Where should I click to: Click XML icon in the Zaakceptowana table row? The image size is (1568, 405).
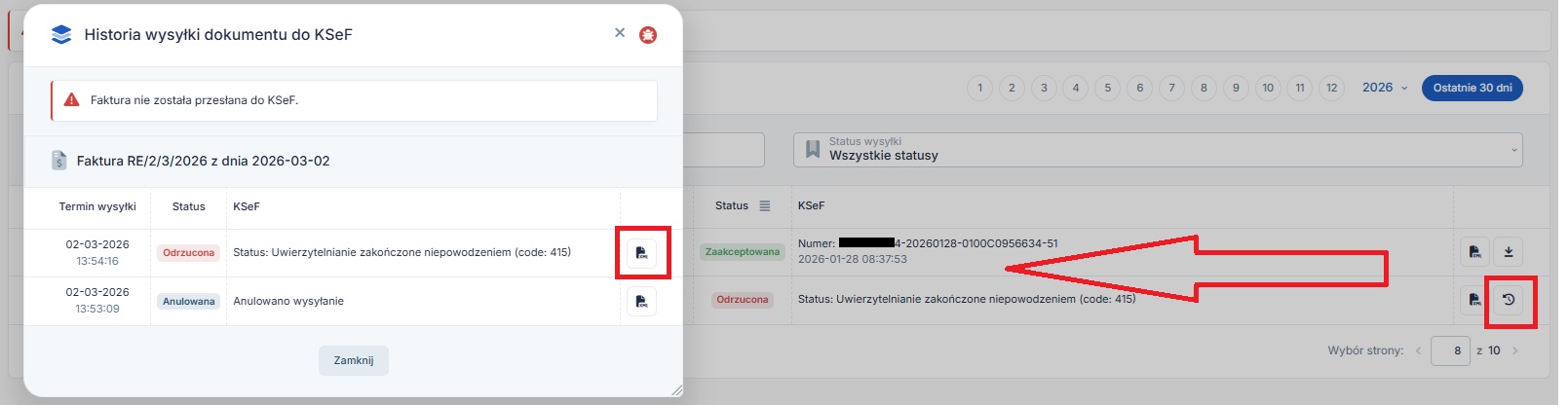pyautogui.click(x=1474, y=252)
